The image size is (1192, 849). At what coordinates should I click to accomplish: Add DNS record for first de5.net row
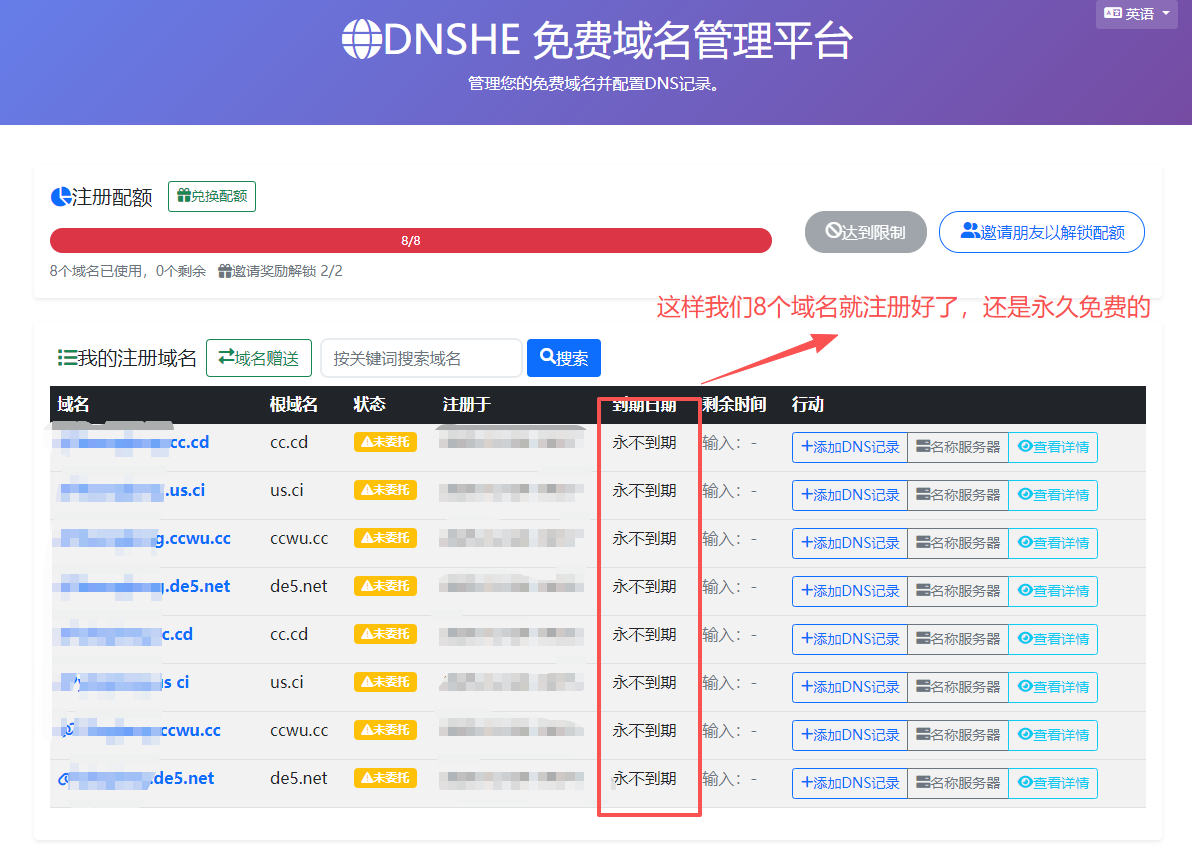[x=850, y=591]
